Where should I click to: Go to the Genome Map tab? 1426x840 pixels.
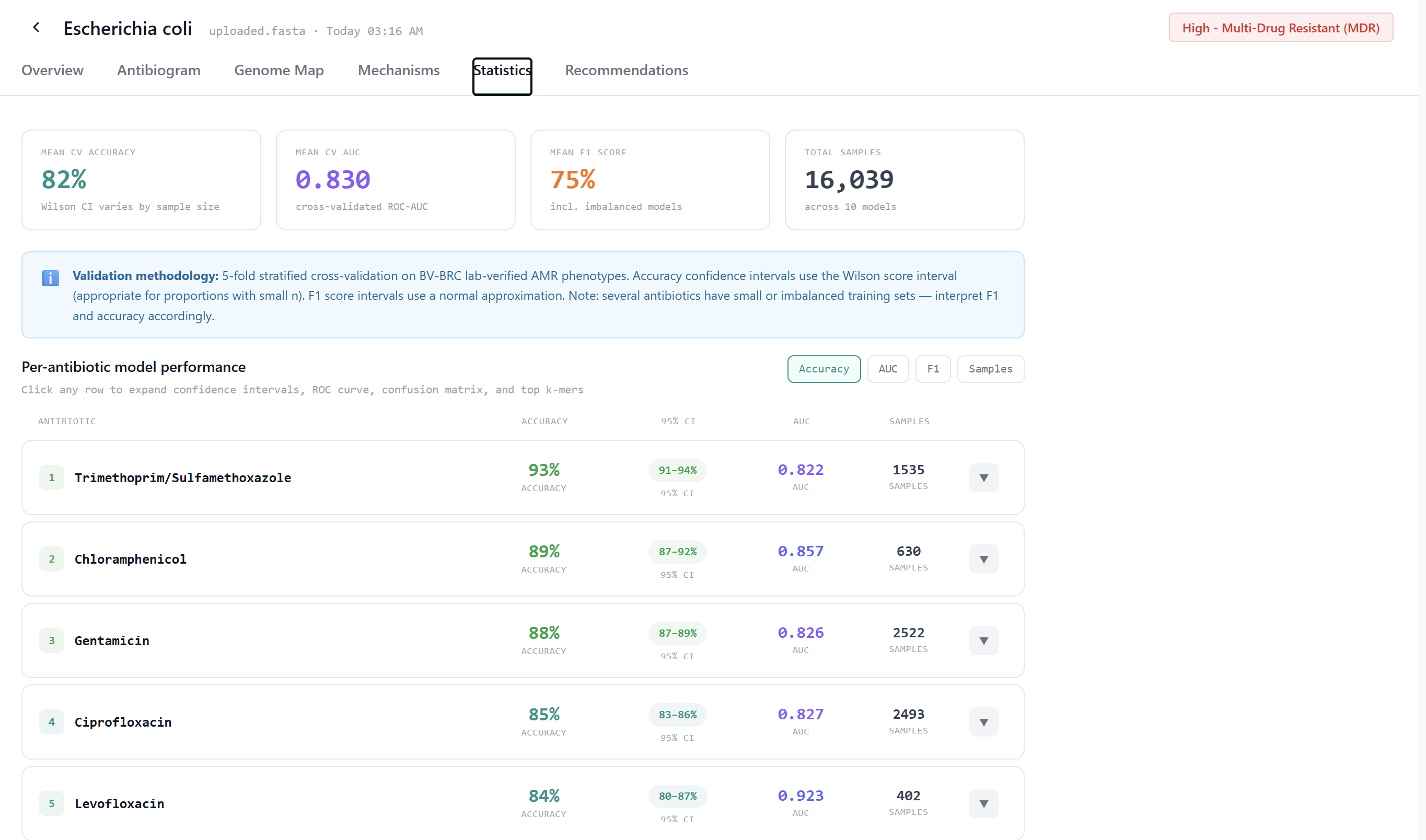coord(279,70)
